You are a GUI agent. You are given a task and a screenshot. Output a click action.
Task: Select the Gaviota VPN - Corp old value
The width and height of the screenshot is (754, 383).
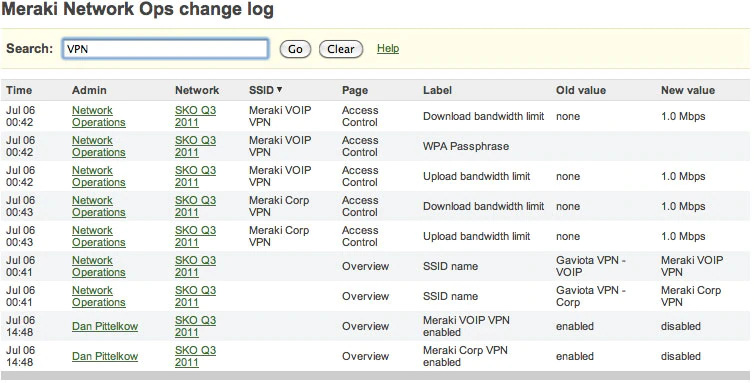click(591, 296)
